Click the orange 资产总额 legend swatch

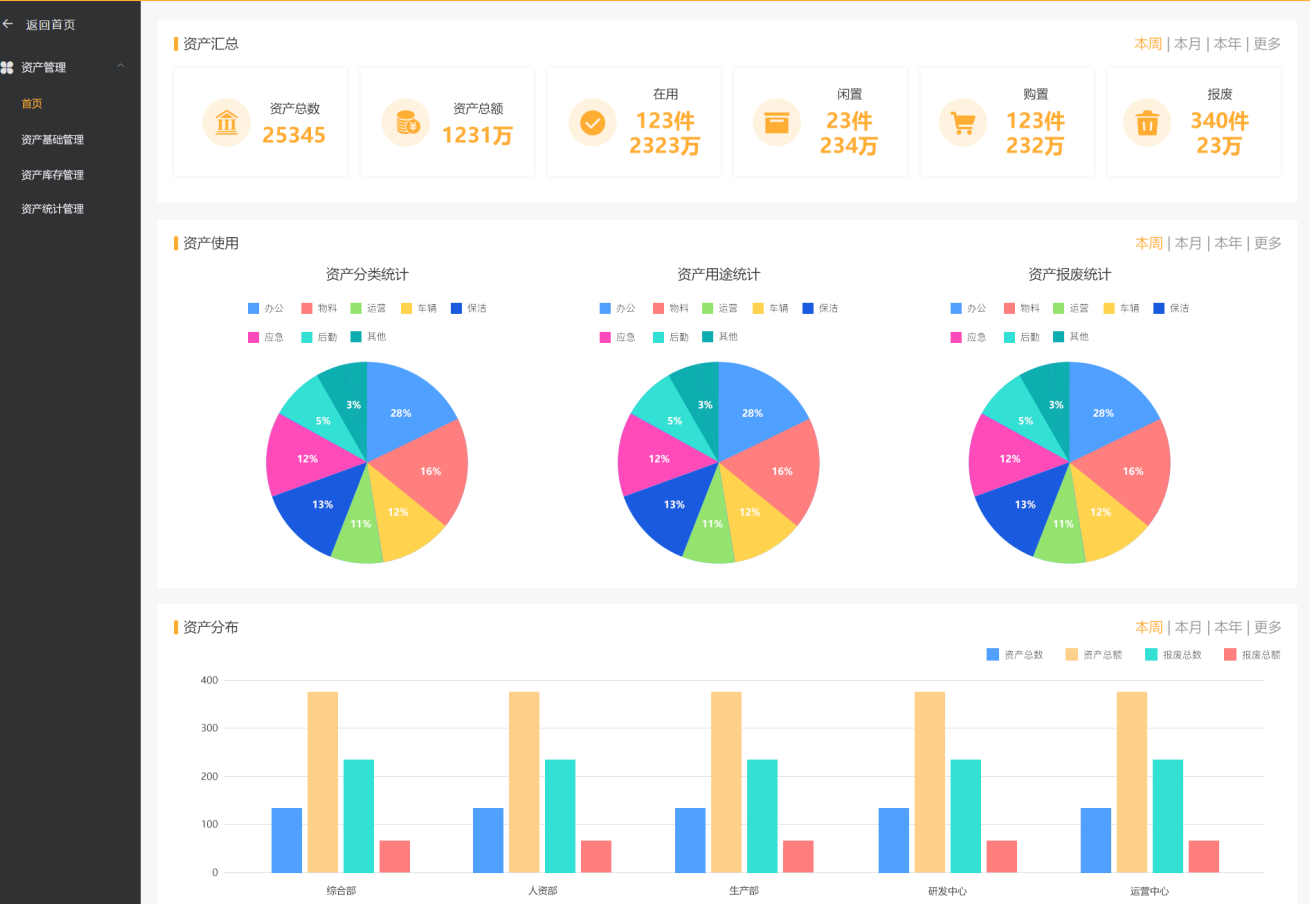[1071, 654]
